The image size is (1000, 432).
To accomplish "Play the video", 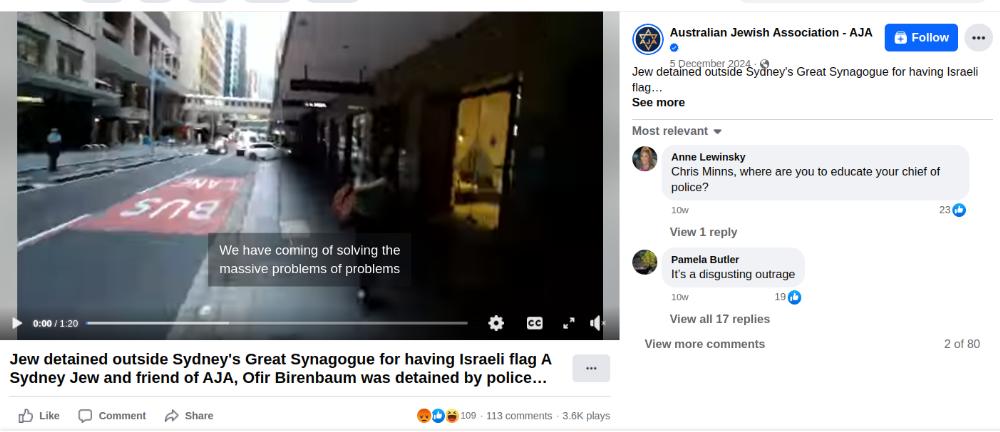I will pyautogui.click(x=17, y=324).
